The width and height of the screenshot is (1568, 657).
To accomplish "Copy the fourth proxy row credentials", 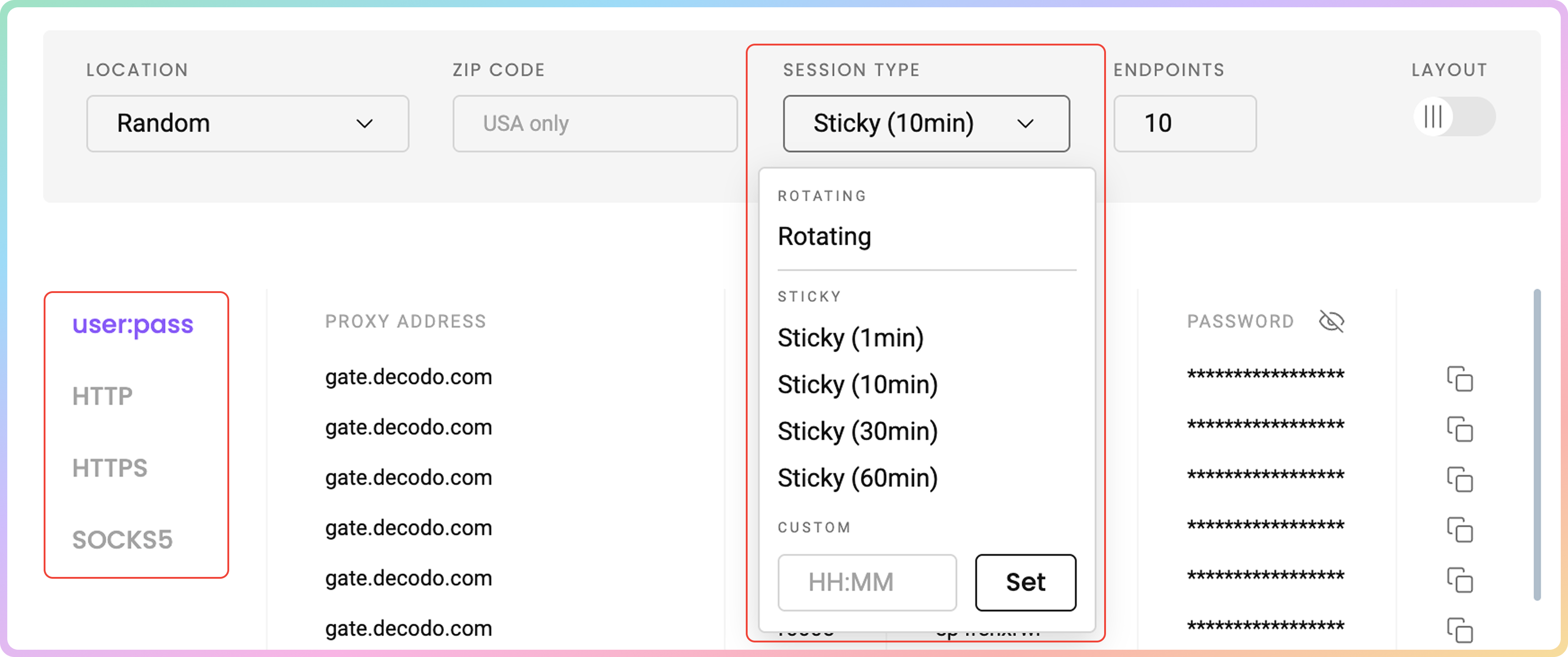I will pos(1459,530).
